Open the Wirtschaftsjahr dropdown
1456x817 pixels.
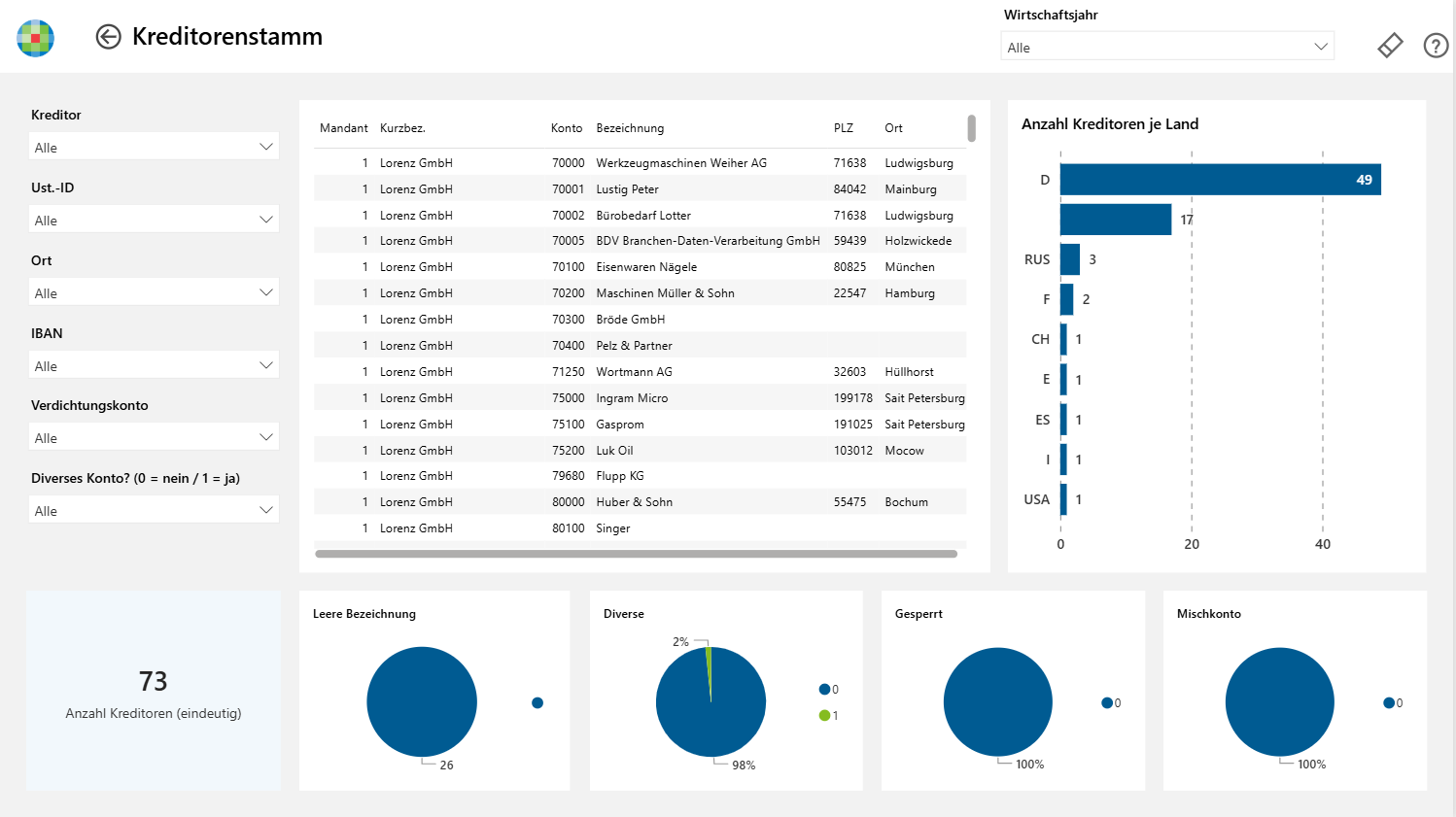pyautogui.click(x=1167, y=47)
